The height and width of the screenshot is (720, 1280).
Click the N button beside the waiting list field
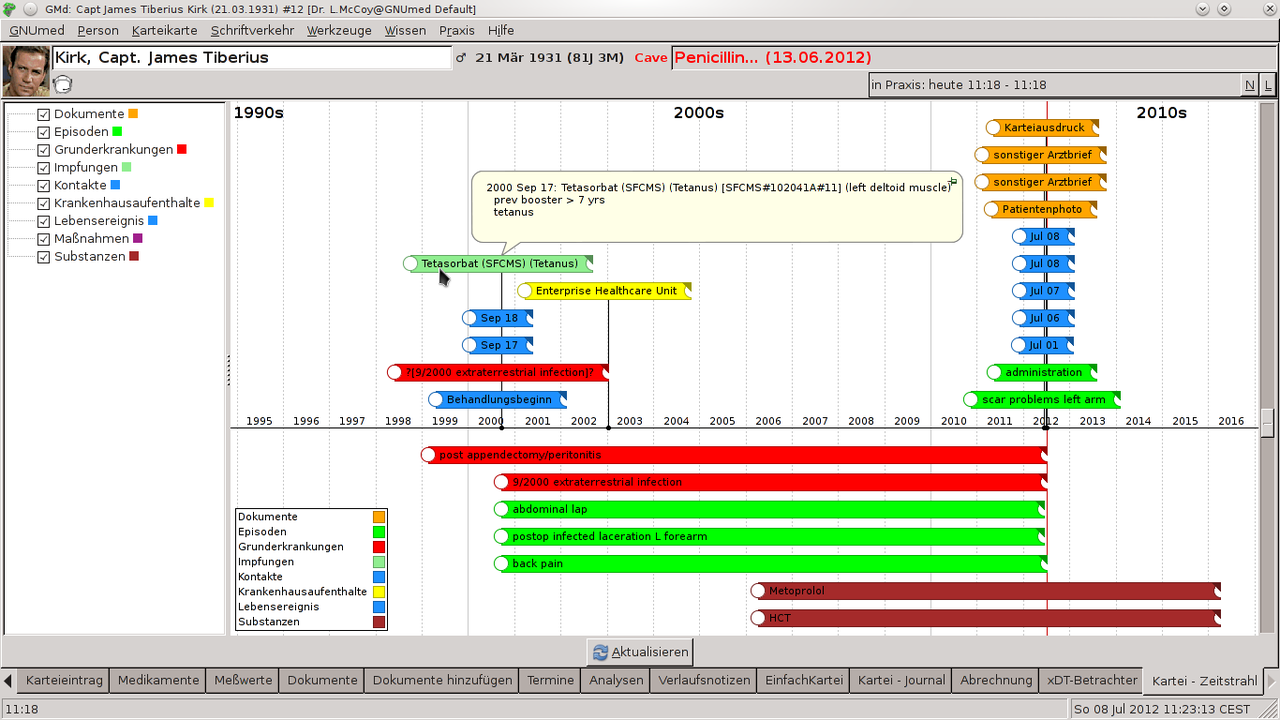[x=1250, y=85]
